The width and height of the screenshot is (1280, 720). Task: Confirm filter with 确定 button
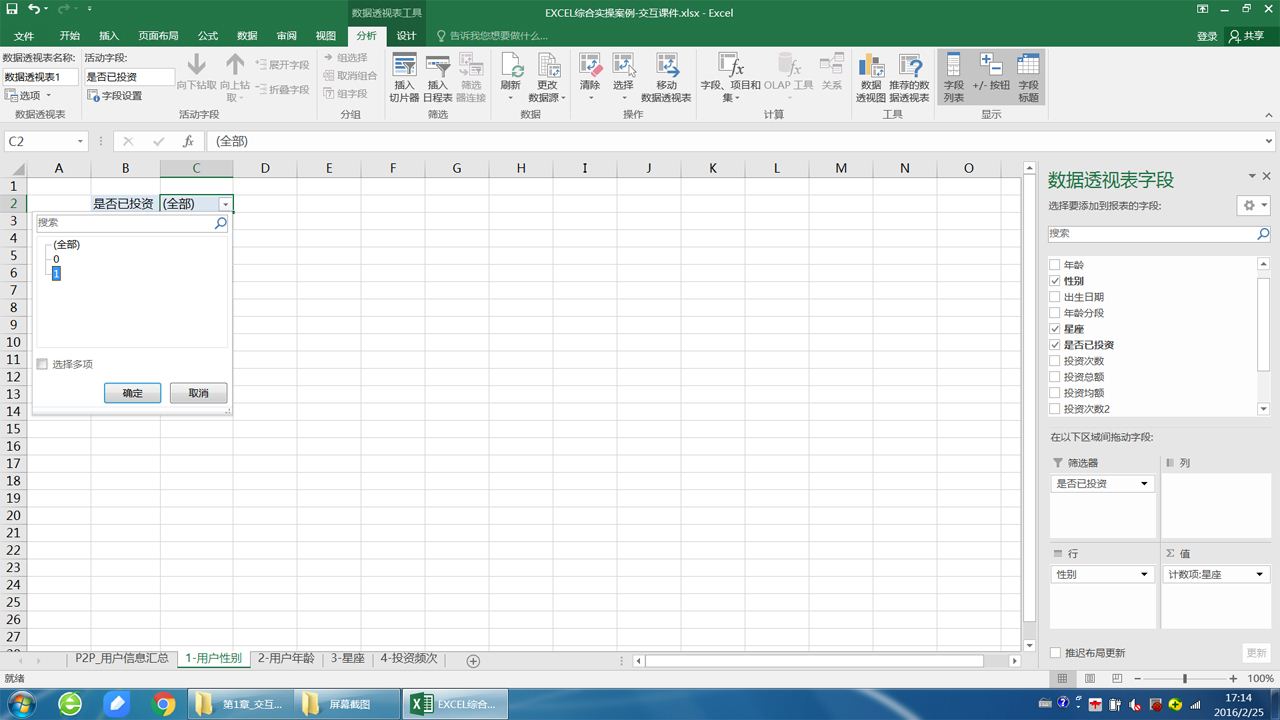[132, 393]
